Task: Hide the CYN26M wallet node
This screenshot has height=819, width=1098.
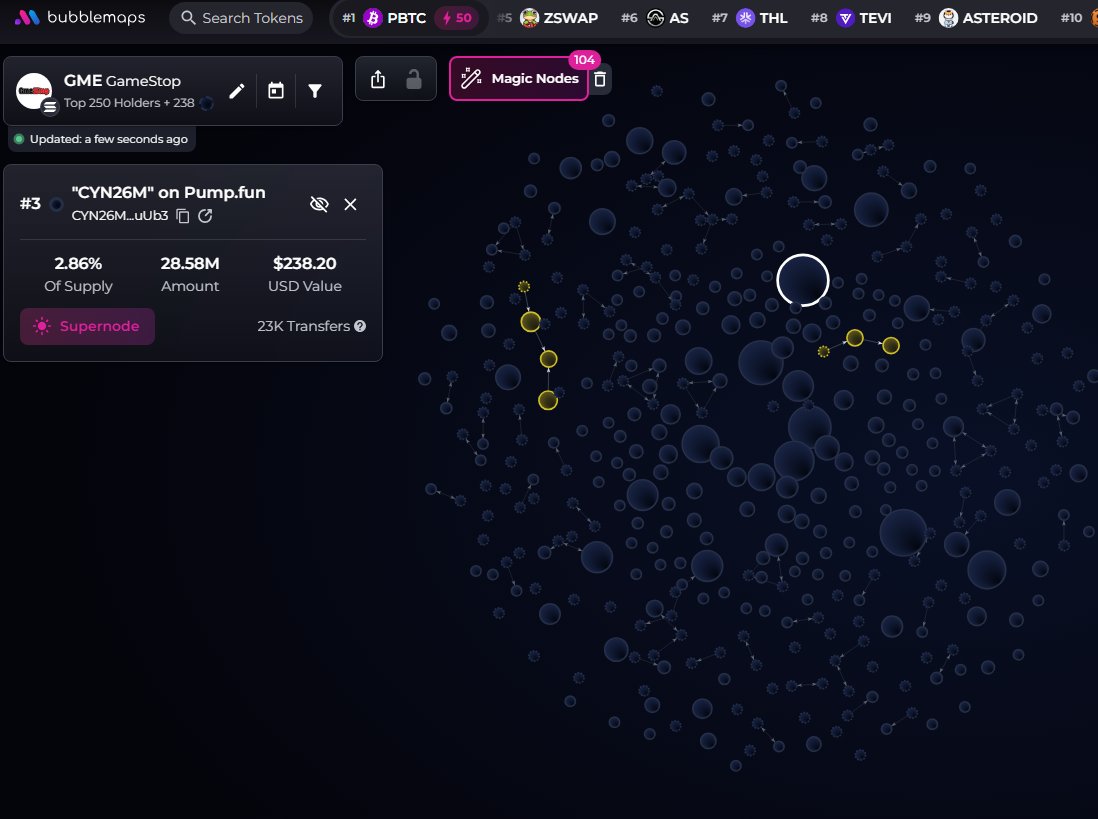Action: pos(319,204)
